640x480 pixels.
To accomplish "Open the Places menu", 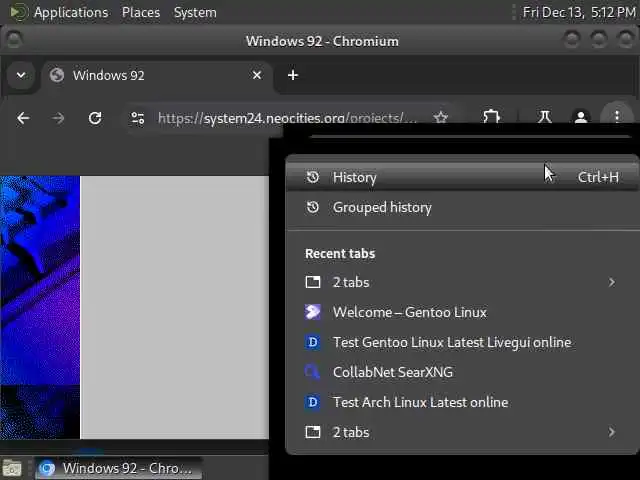I will pyautogui.click(x=141, y=12).
